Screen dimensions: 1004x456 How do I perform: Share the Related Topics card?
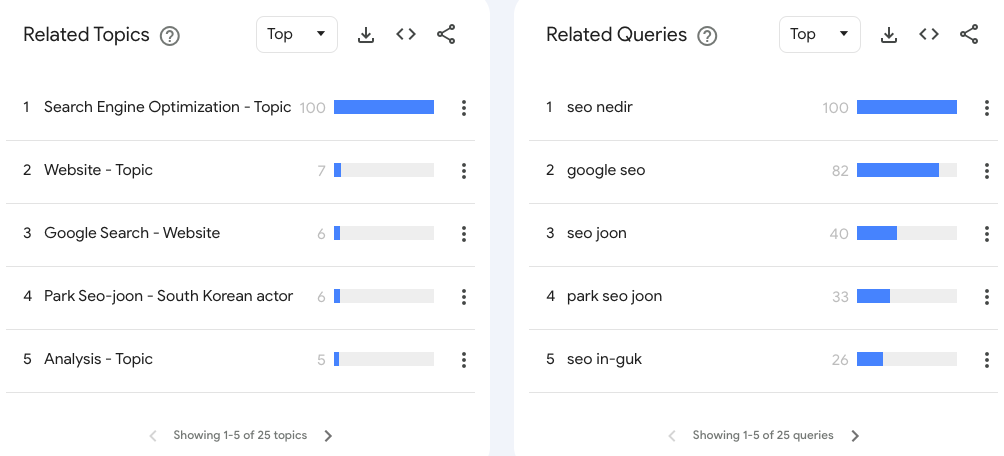click(446, 35)
